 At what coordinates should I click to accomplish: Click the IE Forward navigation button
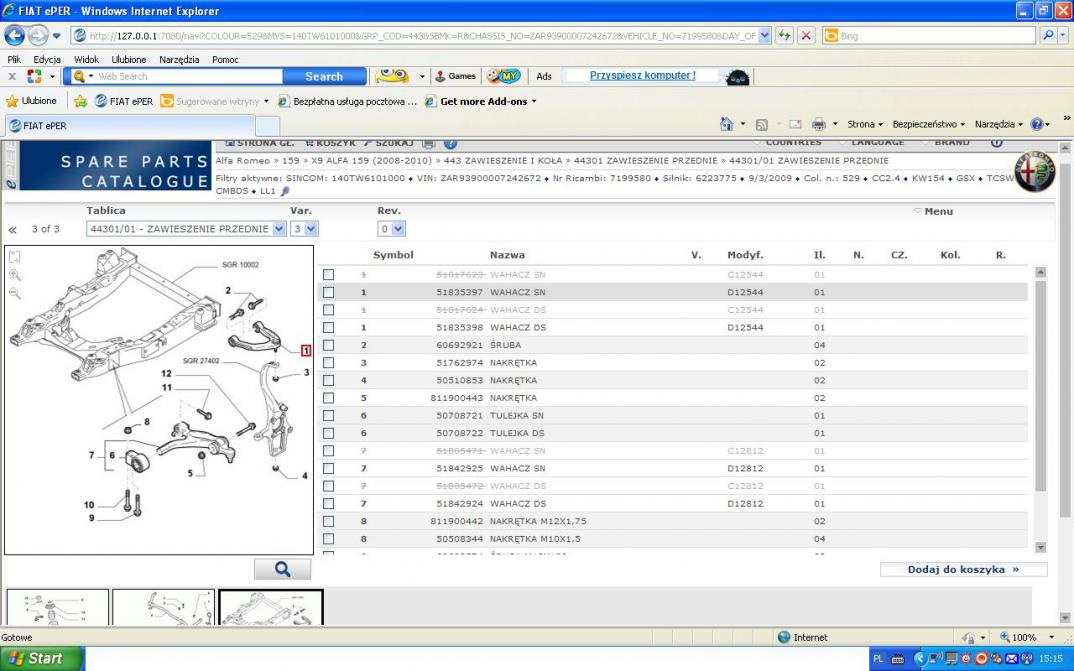tap(38, 36)
